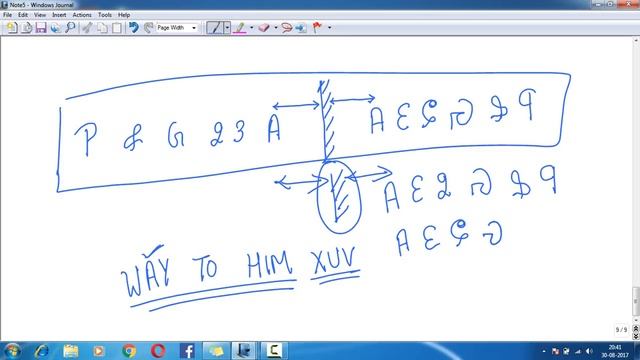Screen dimensions: 640x360
Task: Go to previous page with double-up arrow
Action: pos(636,329)
